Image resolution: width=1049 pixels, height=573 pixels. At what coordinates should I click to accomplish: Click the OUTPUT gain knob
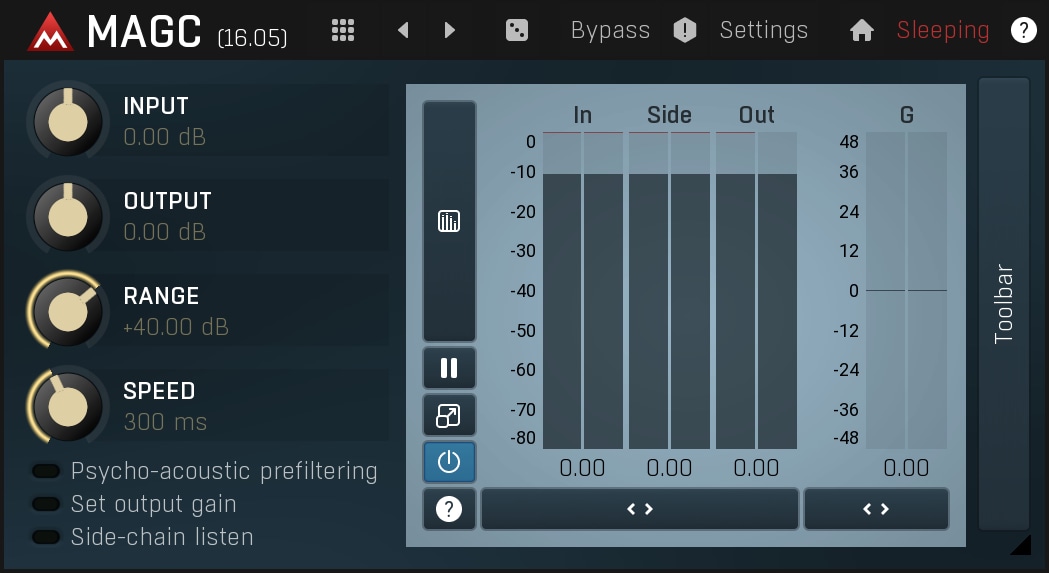click(68, 216)
